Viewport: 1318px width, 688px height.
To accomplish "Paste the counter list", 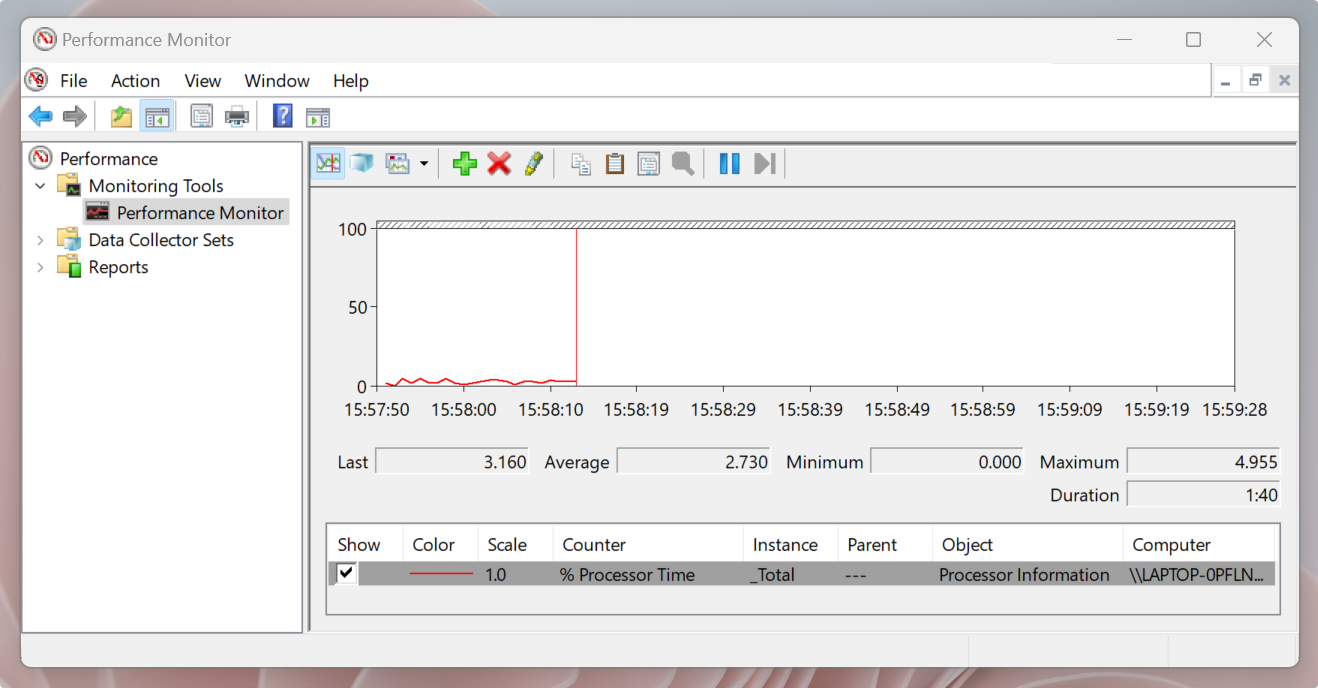I will (x=614, y=163).
